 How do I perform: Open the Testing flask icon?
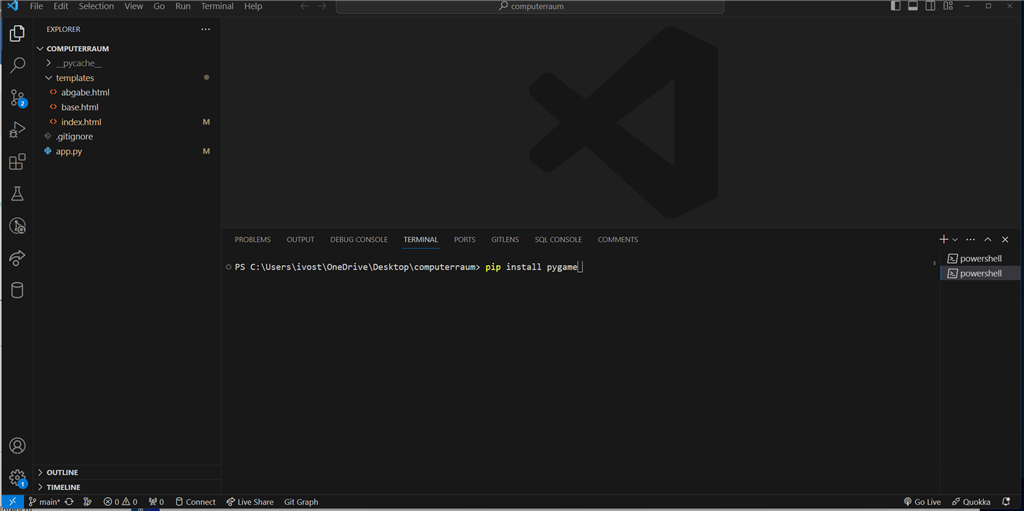(17, 194)
